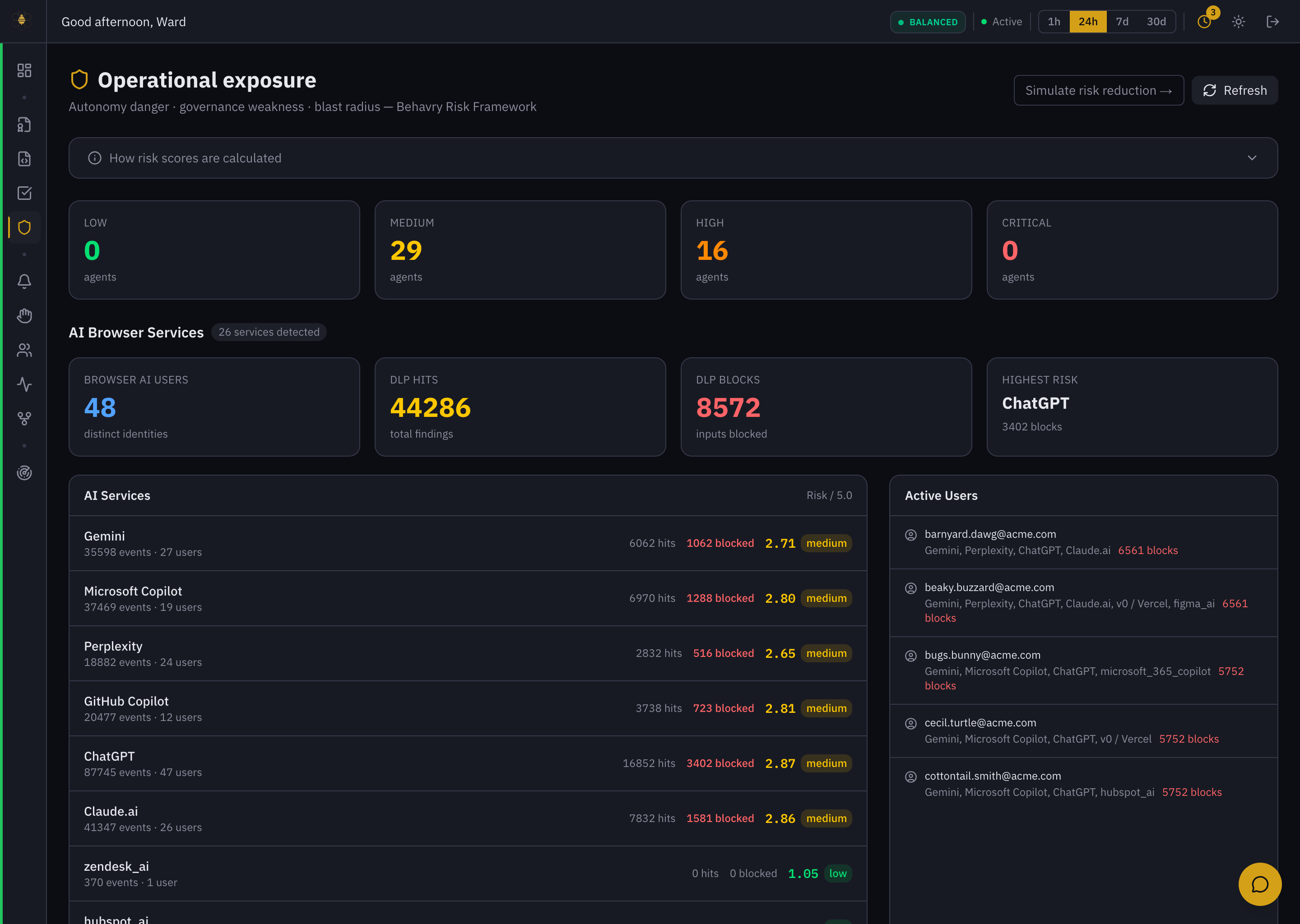Open the connected nodes icon in sidebar

(24, 419)
